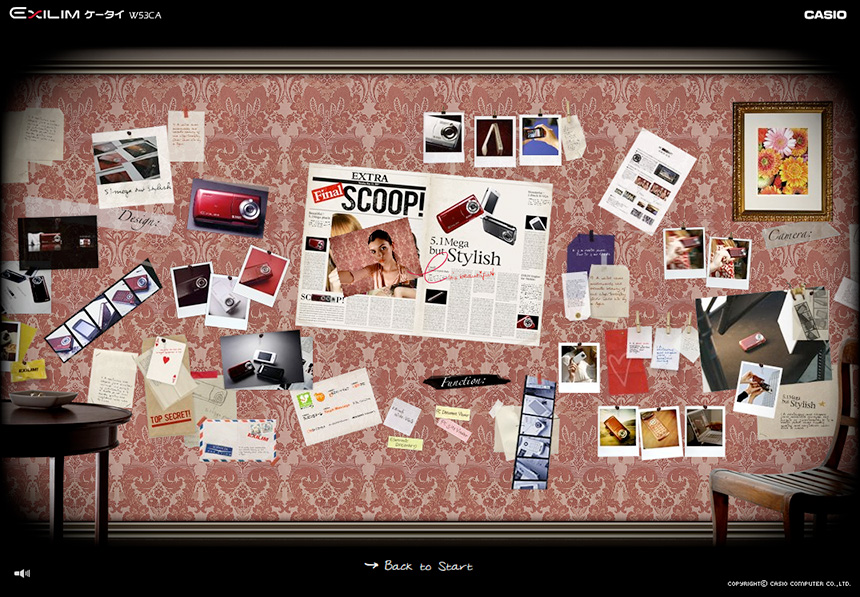Image resolution: width=860 pixels, height=597 pixels.
Task: Open the framed flower picture
Action: pyautogui.click(x=783, y=161)
